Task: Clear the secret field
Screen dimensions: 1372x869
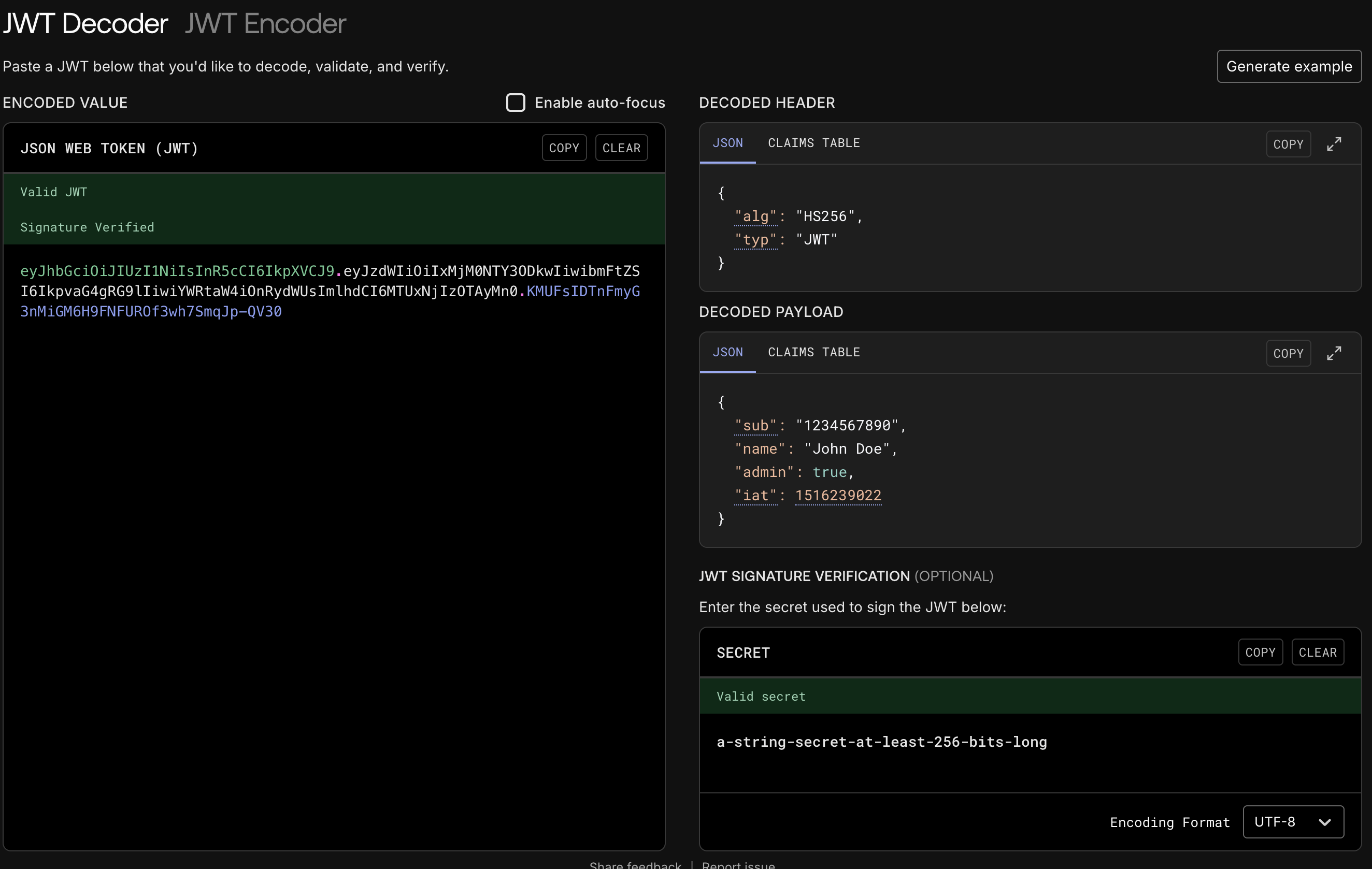Action: [x=1317, y=652]
